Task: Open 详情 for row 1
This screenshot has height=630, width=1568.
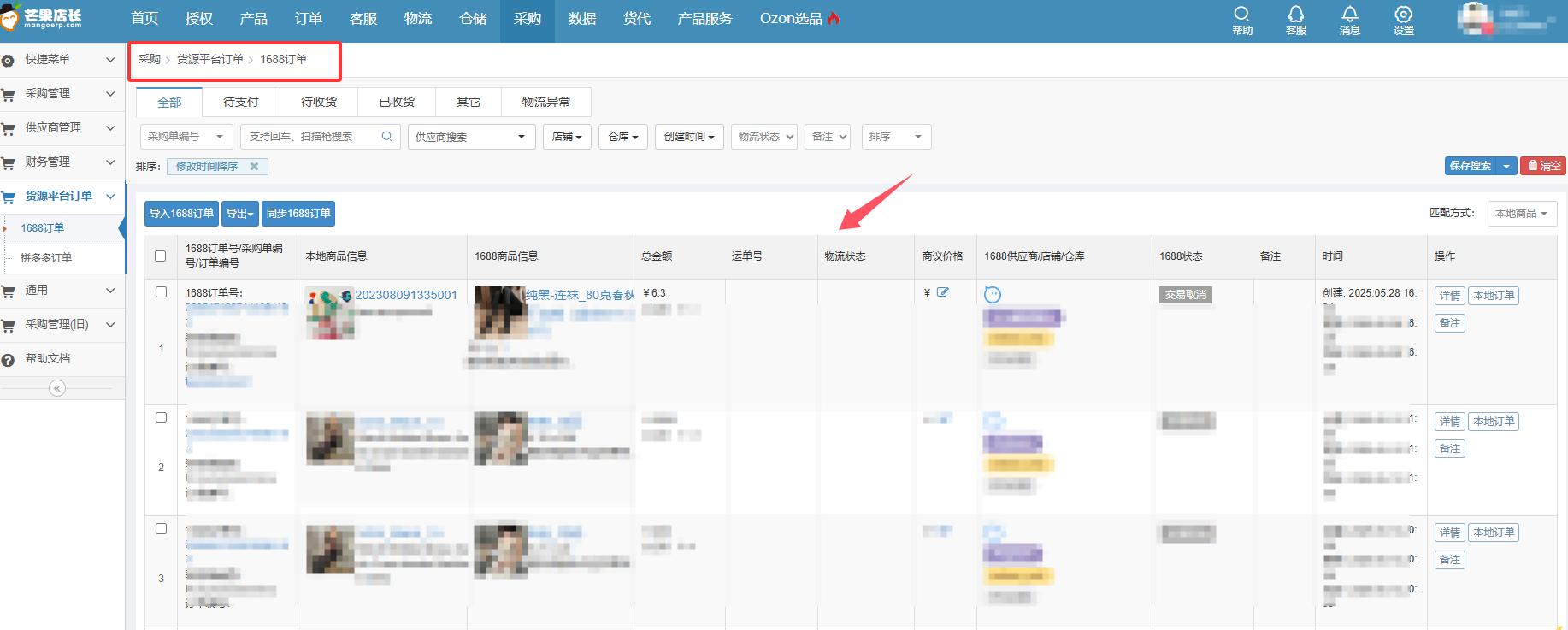Action: pyautogui.click(x=1450, y=296)
